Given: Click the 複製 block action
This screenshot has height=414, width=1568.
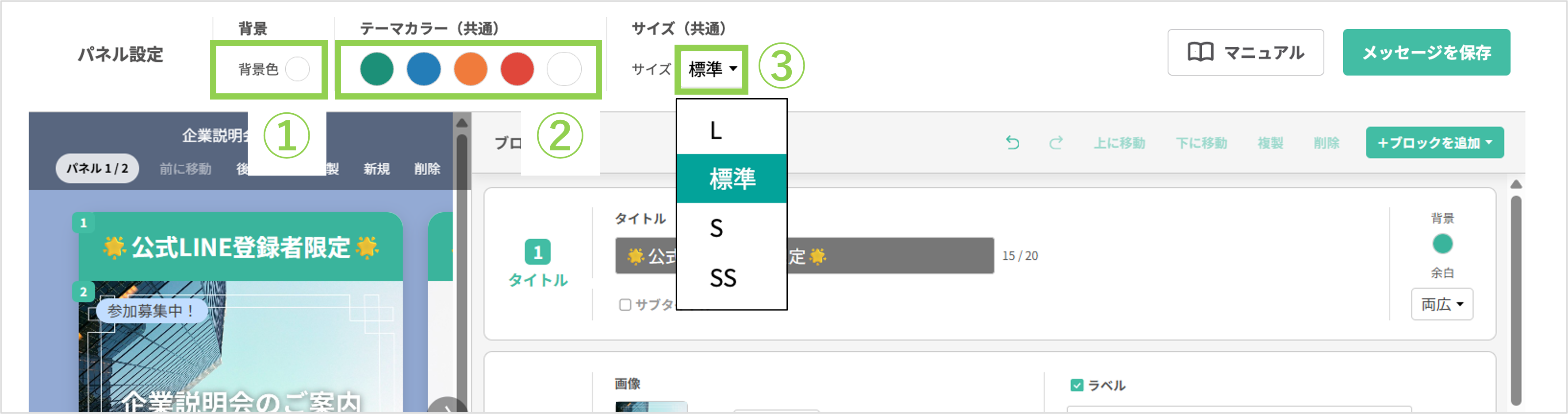Looking at the screenshot, I should tap(1270, 143).
